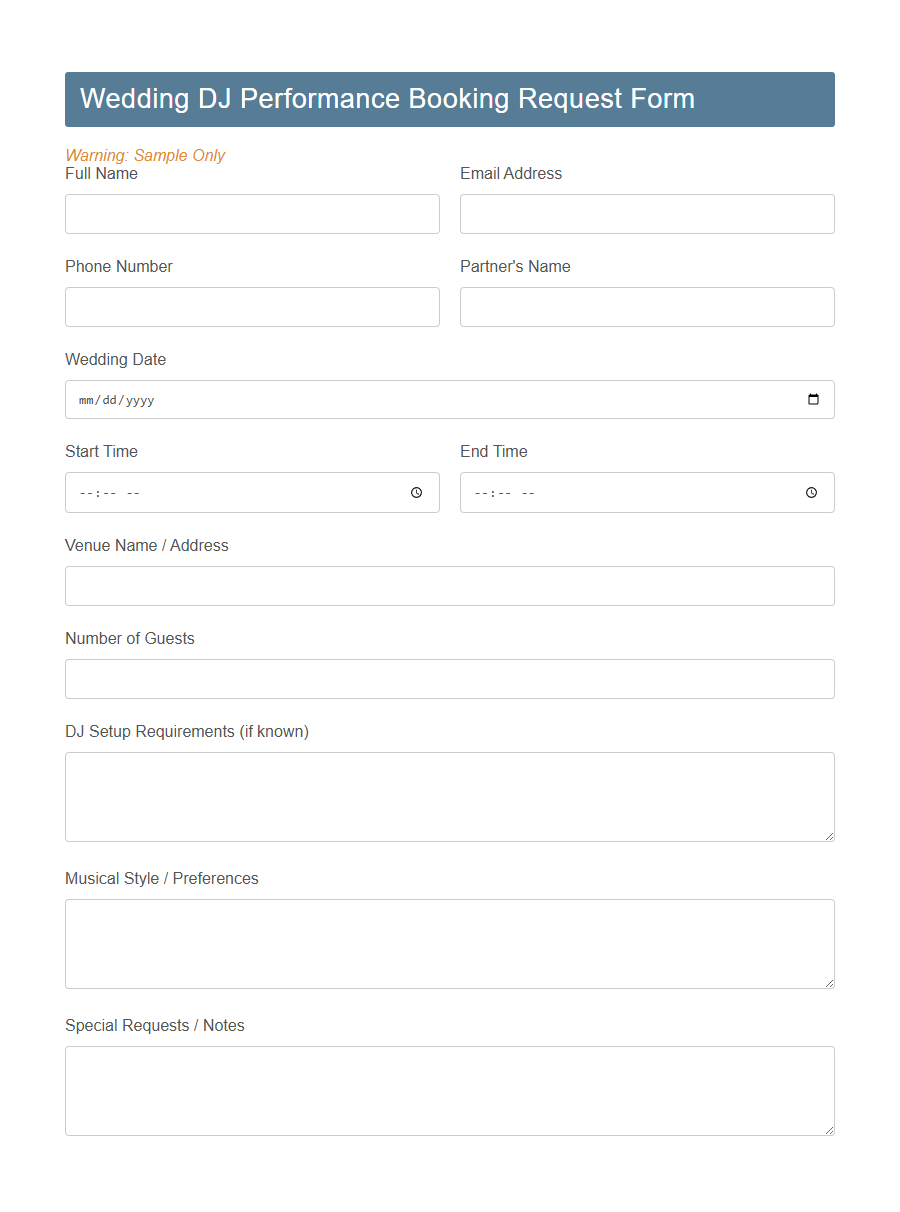Screen dimensions: 900x1212
Task: Open the Start Time clock icon
Action: tap(416, 492)
